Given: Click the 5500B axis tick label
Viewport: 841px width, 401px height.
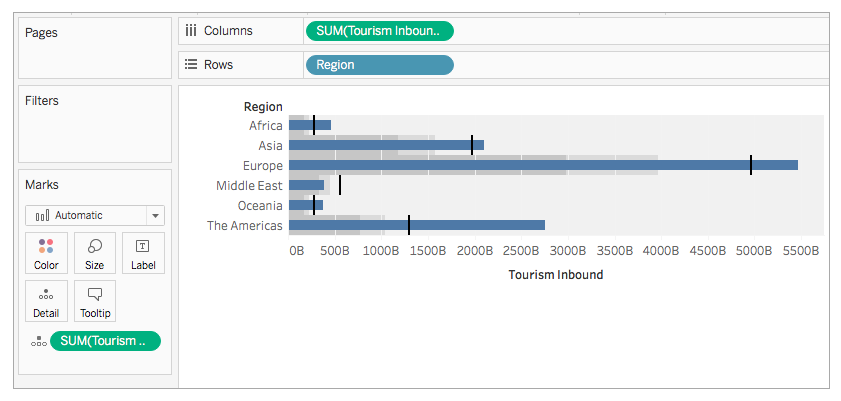Looking at the screenshot, I should point(801,251).
